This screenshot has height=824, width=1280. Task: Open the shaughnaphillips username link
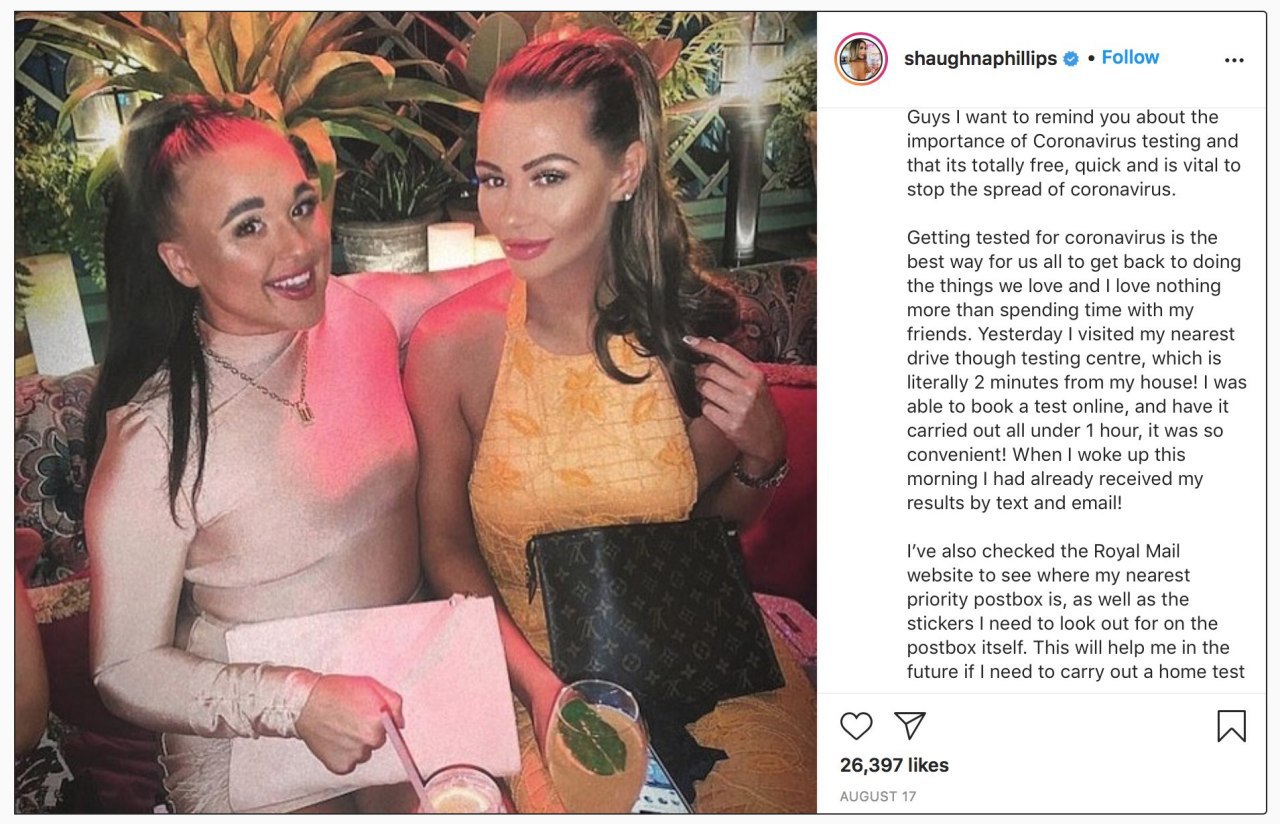pyautogui.click(x=980, y=59)
